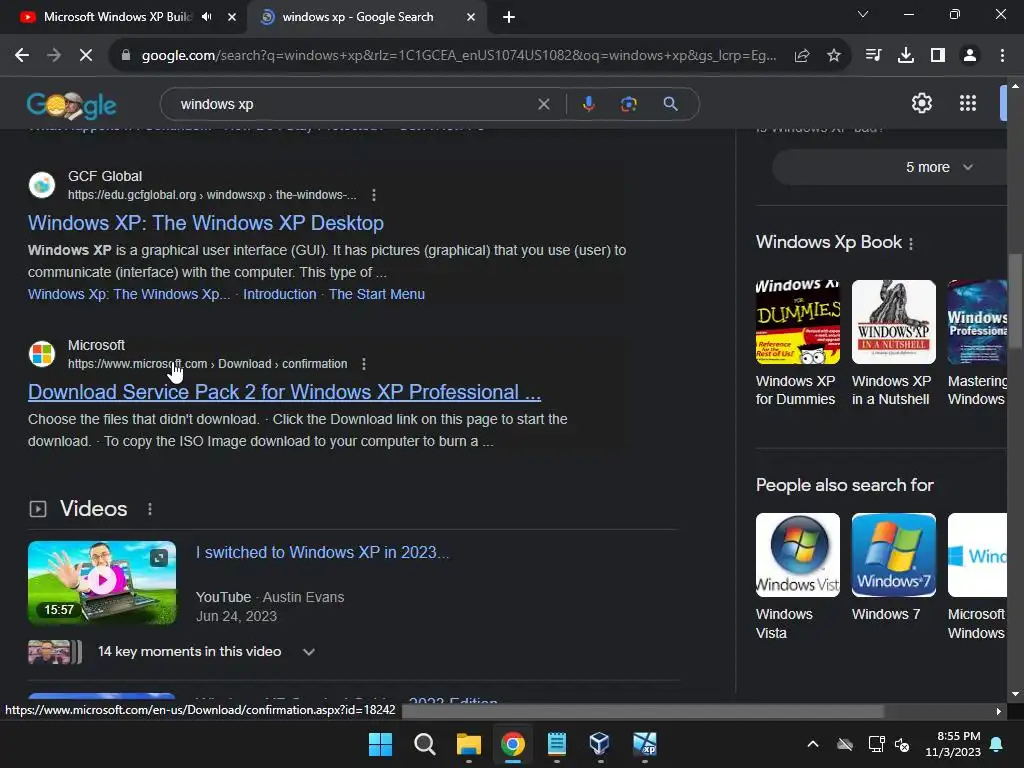Toggle the Chrome side panel
This screenshot has height=768, width=1024.
[938, 56]
